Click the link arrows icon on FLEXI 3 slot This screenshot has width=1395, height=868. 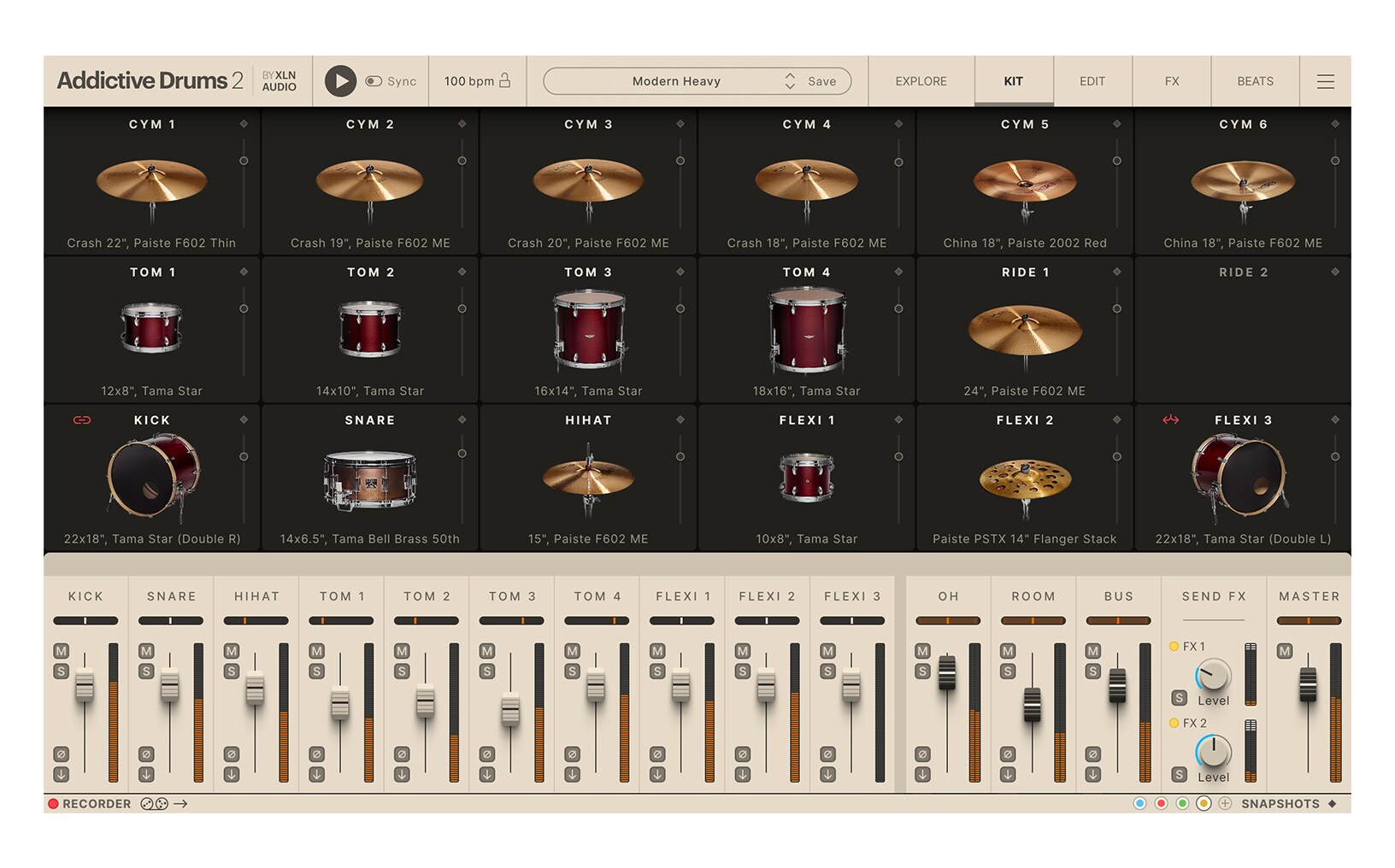1170,419
